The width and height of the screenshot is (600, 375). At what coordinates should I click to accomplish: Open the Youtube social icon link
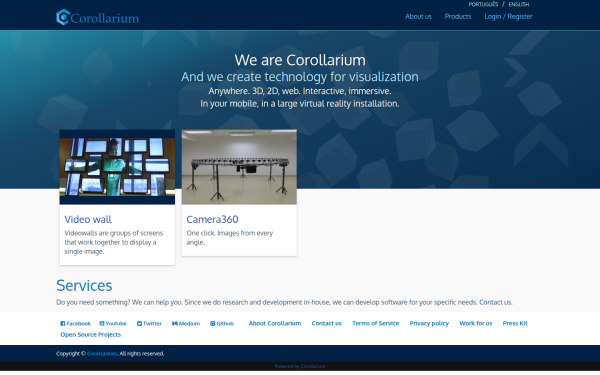113,323
